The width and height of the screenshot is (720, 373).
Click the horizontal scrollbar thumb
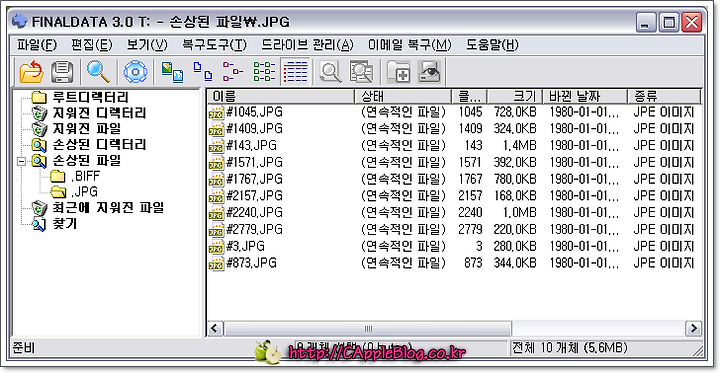pos(367,328)
